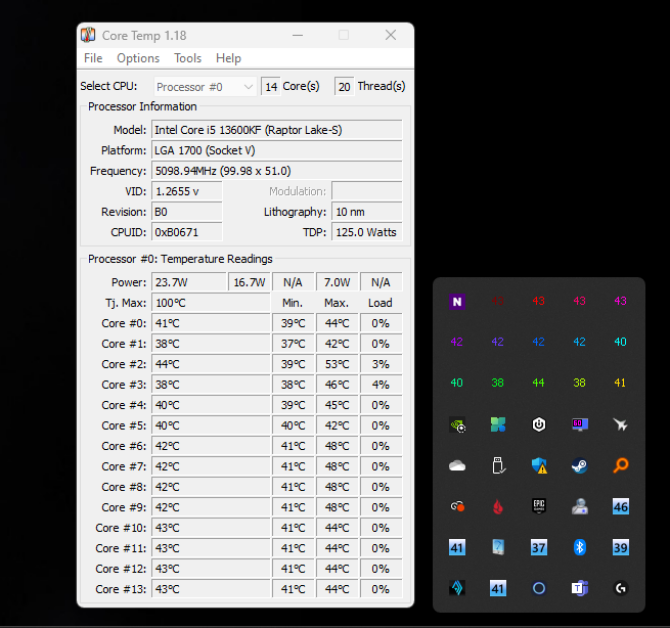The height and width of the screenshot is (628, 670).
Task: Click the Revision value B0
Action: tap(187, 212)
